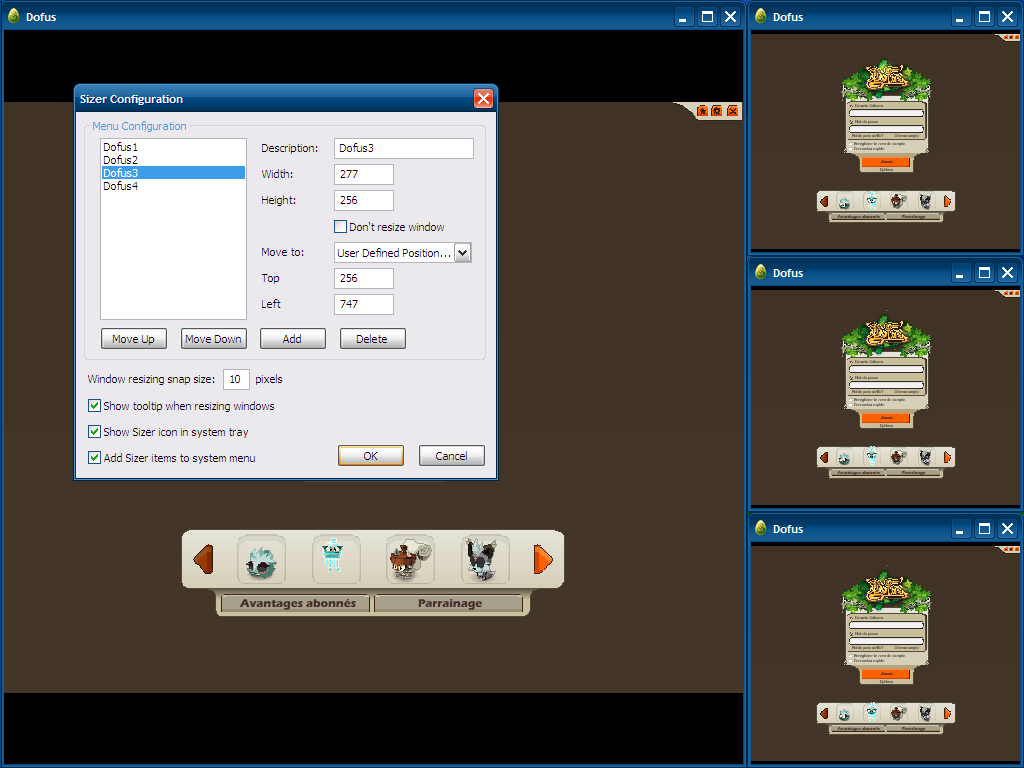The height and width of the screenshot is (768, 1024).
Task: Click the Height input field
Action: click(x=364, y=200)
